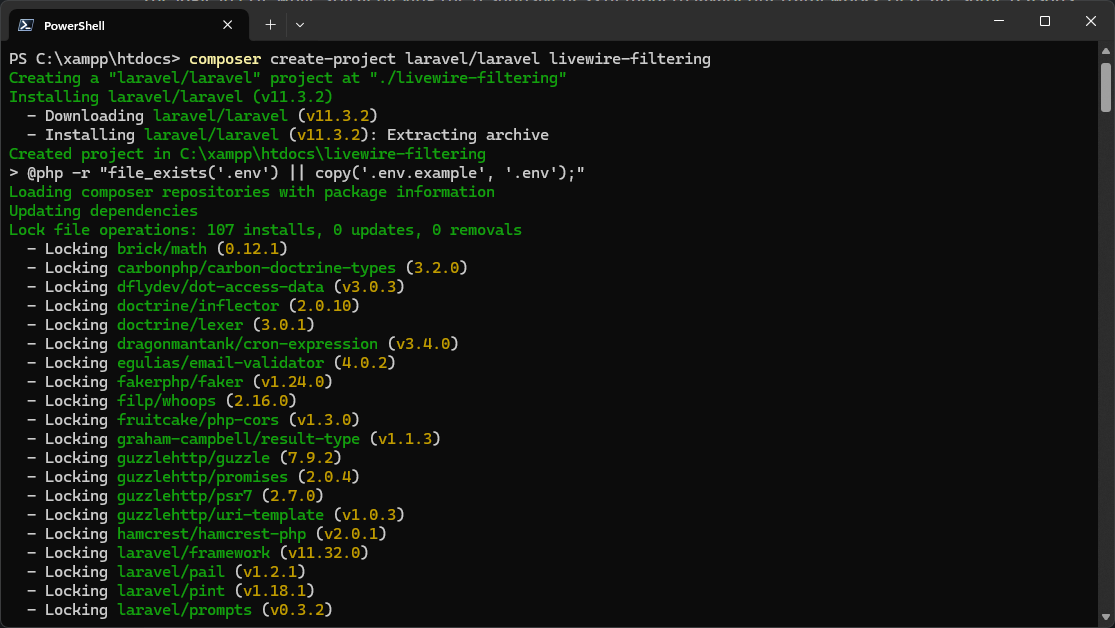
Task: Click the 'Updating dependencies' line
Action: (x=103, y=211)
